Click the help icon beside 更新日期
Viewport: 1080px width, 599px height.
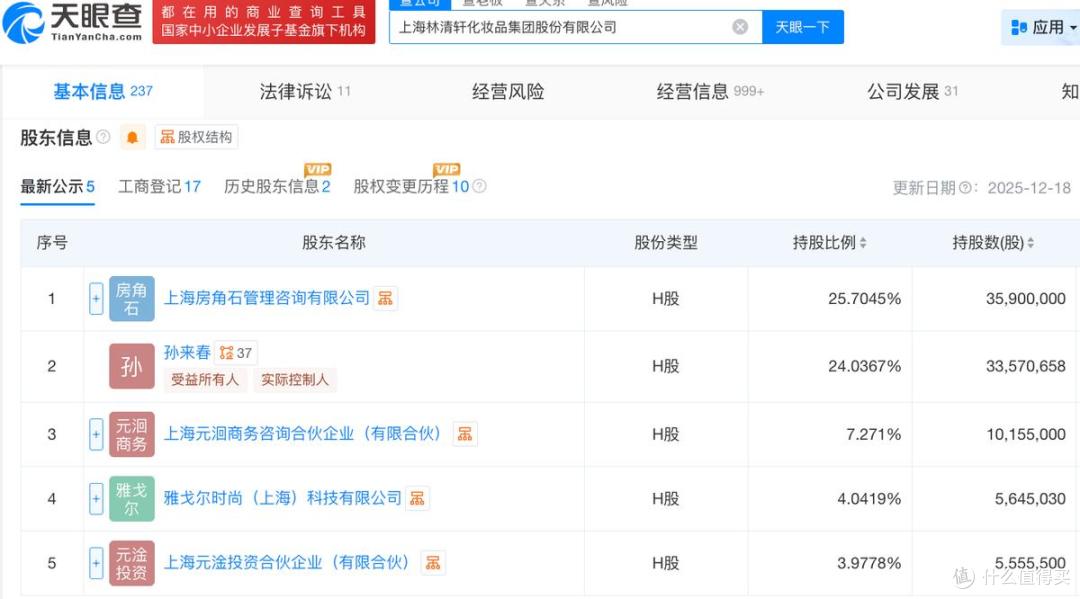(965, 187)
